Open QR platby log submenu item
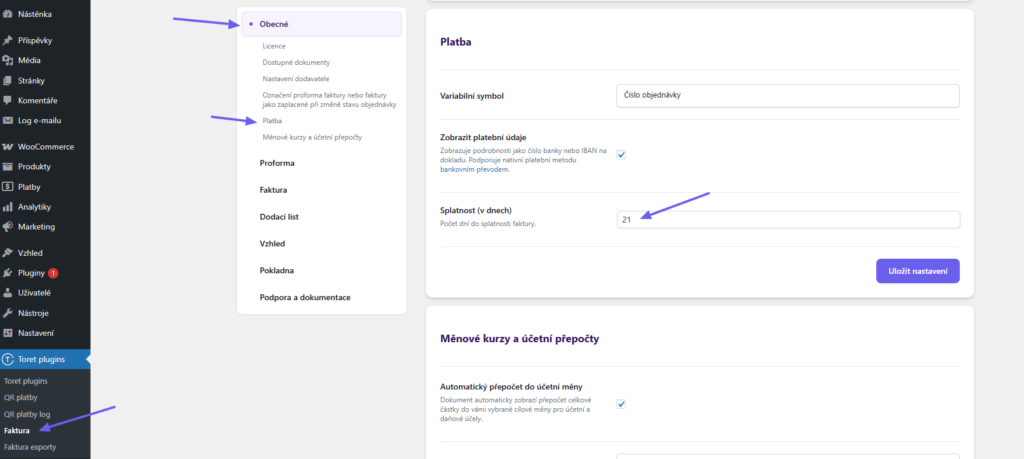1024x459 pixels. (27, 413)
